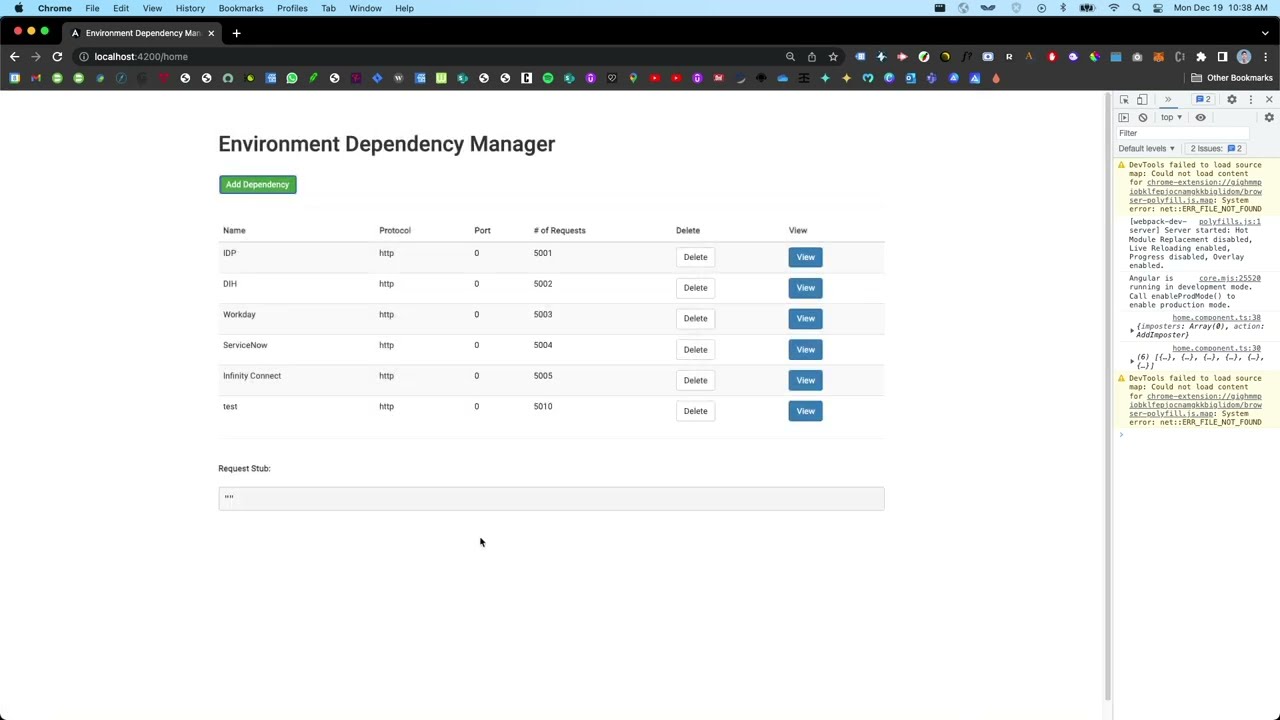Show the console sidebar
1280x720 pixels.
[x=1124, y=117]
